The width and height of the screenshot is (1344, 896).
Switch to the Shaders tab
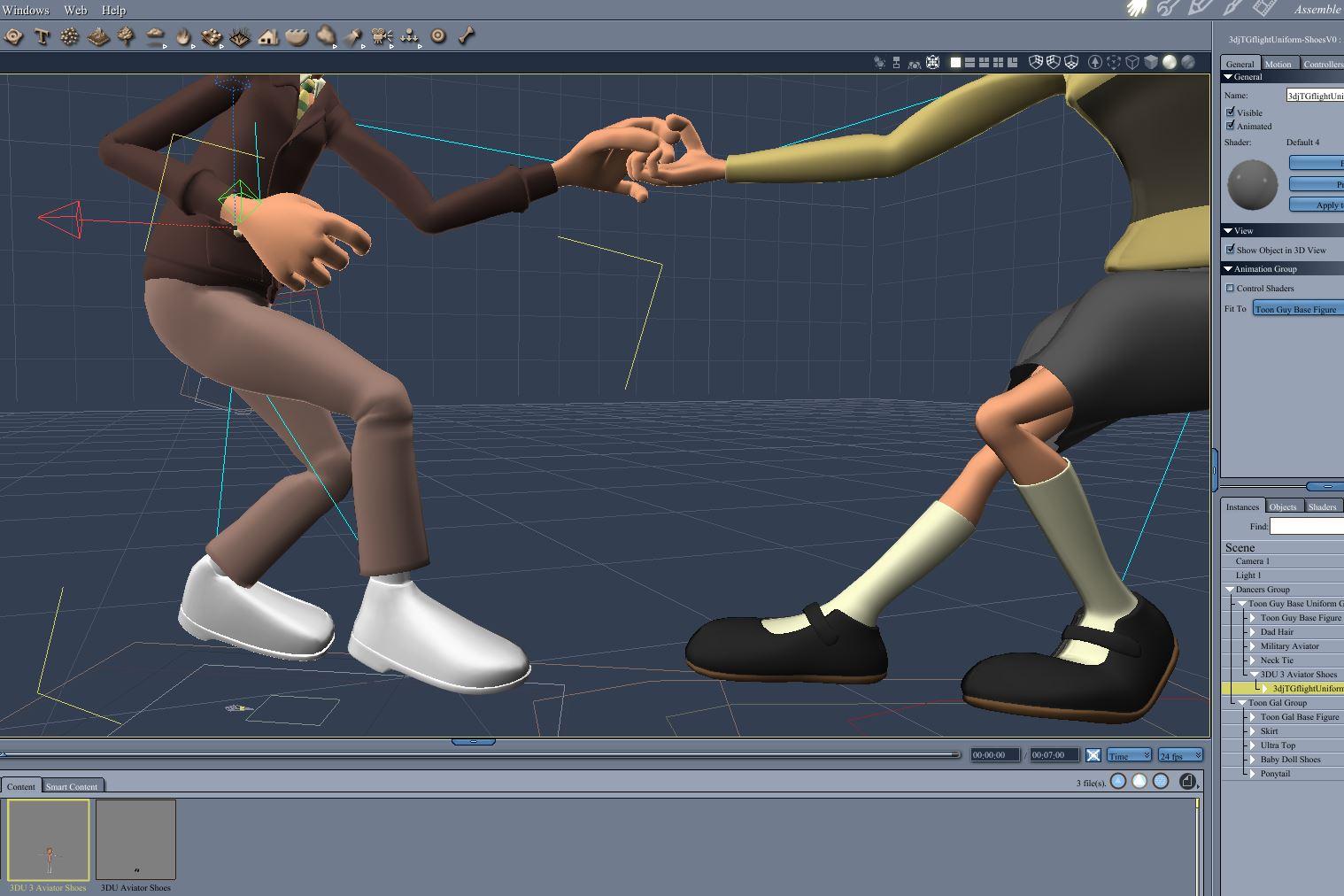pos(1322,506)
